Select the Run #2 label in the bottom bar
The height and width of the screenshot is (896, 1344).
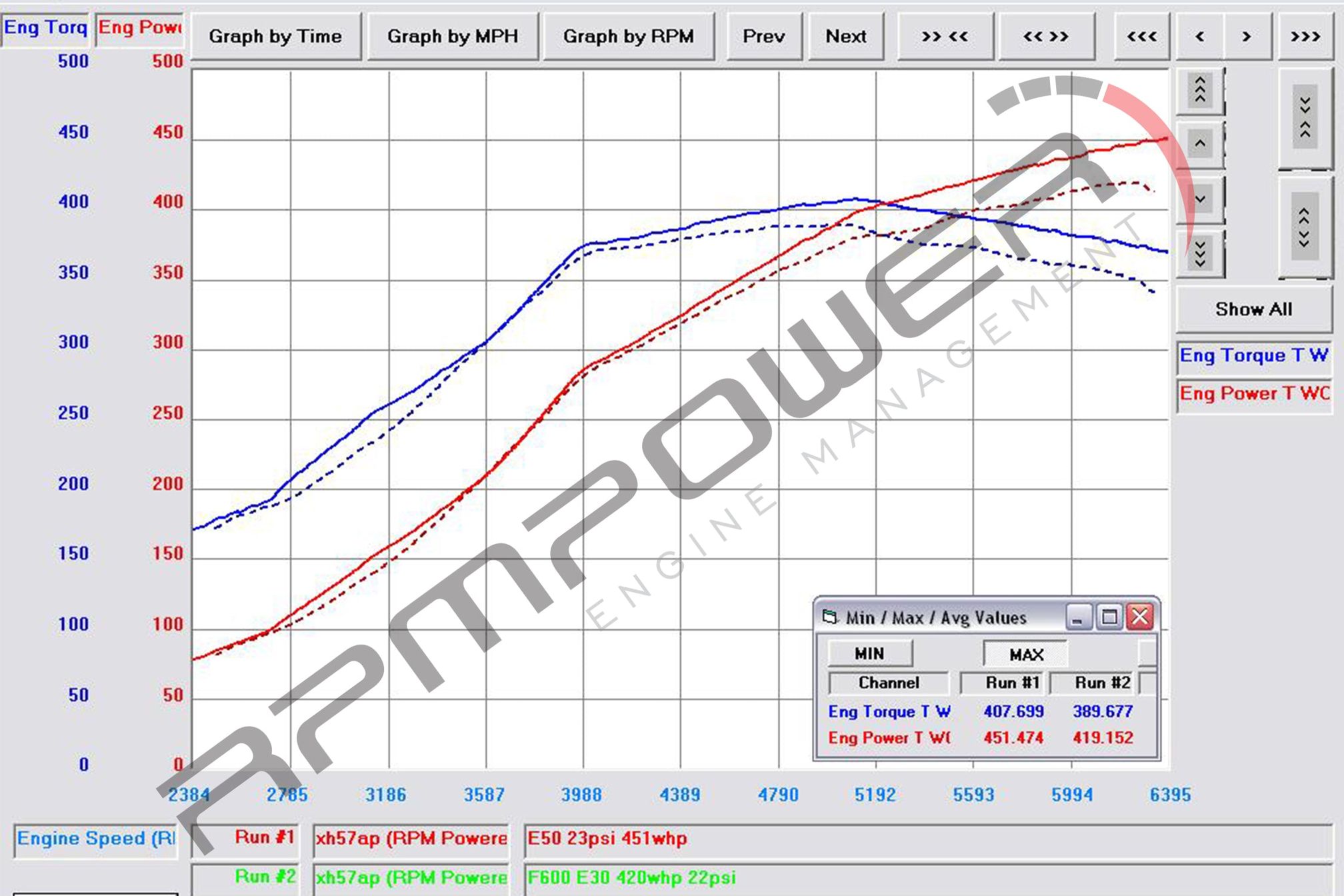(x=245, y=879)
